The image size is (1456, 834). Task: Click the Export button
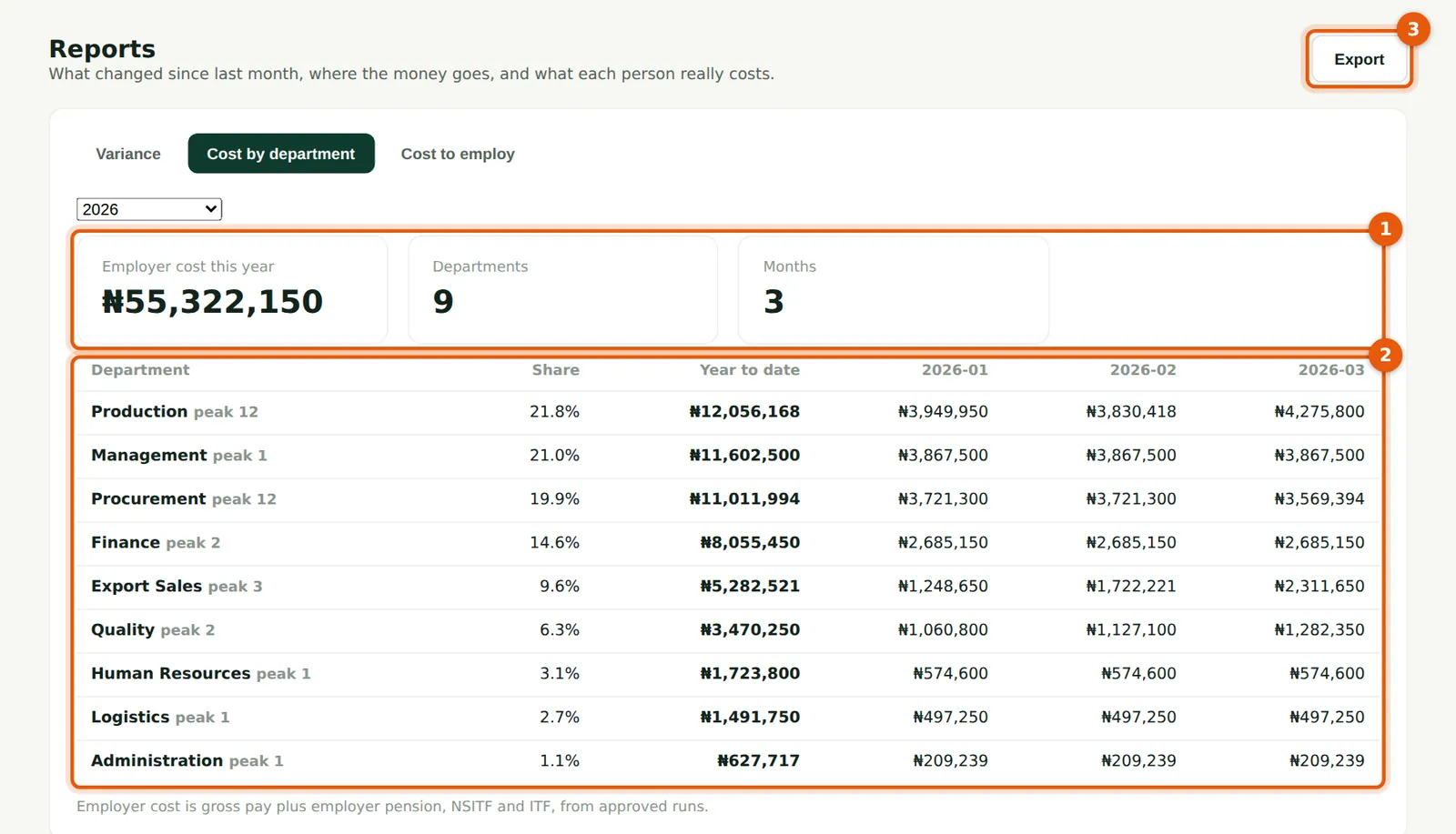pyautogui.click(x=1359, y=59)
